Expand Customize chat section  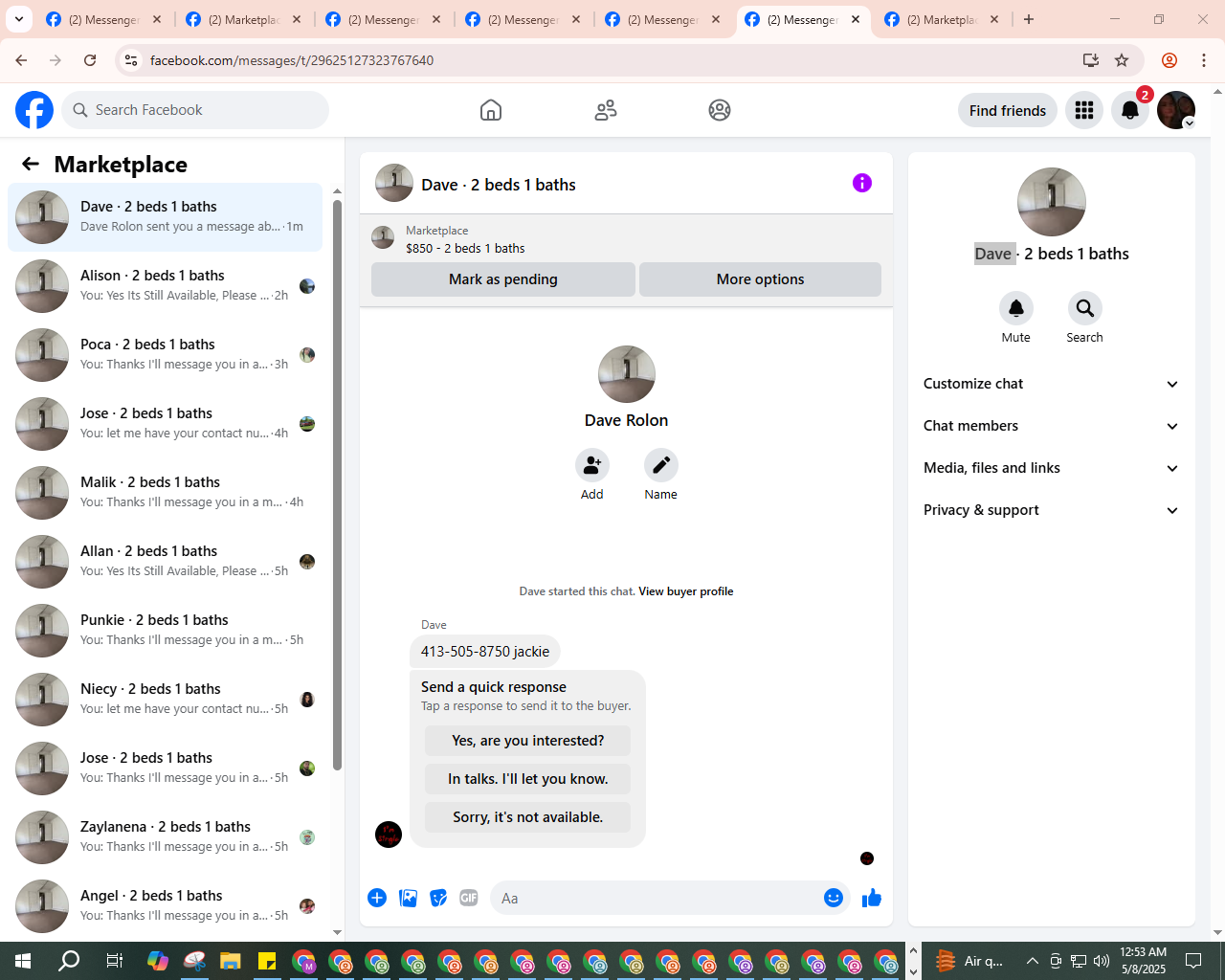1051,384
